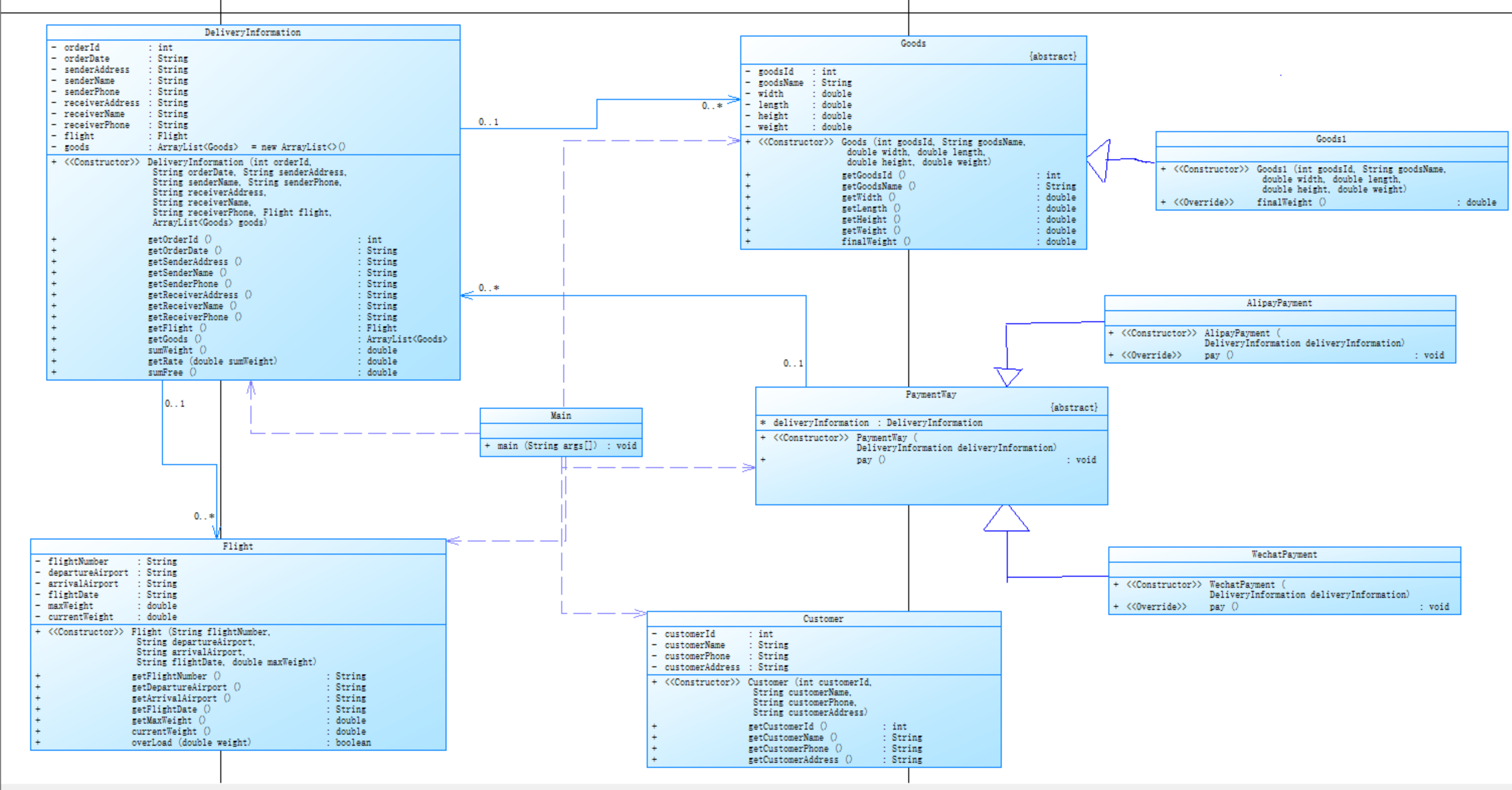Select the Customer class title

(x=823, y=619)
